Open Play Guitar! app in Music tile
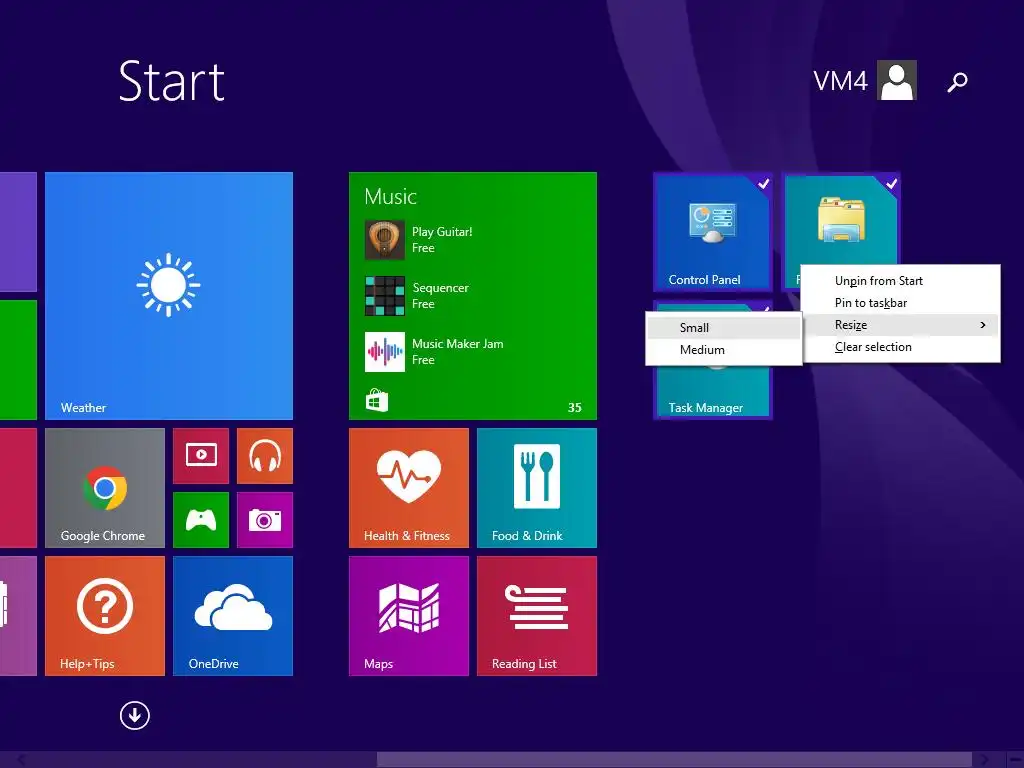The height and width of the screenshot is (768, 1024). pos(419,240)
